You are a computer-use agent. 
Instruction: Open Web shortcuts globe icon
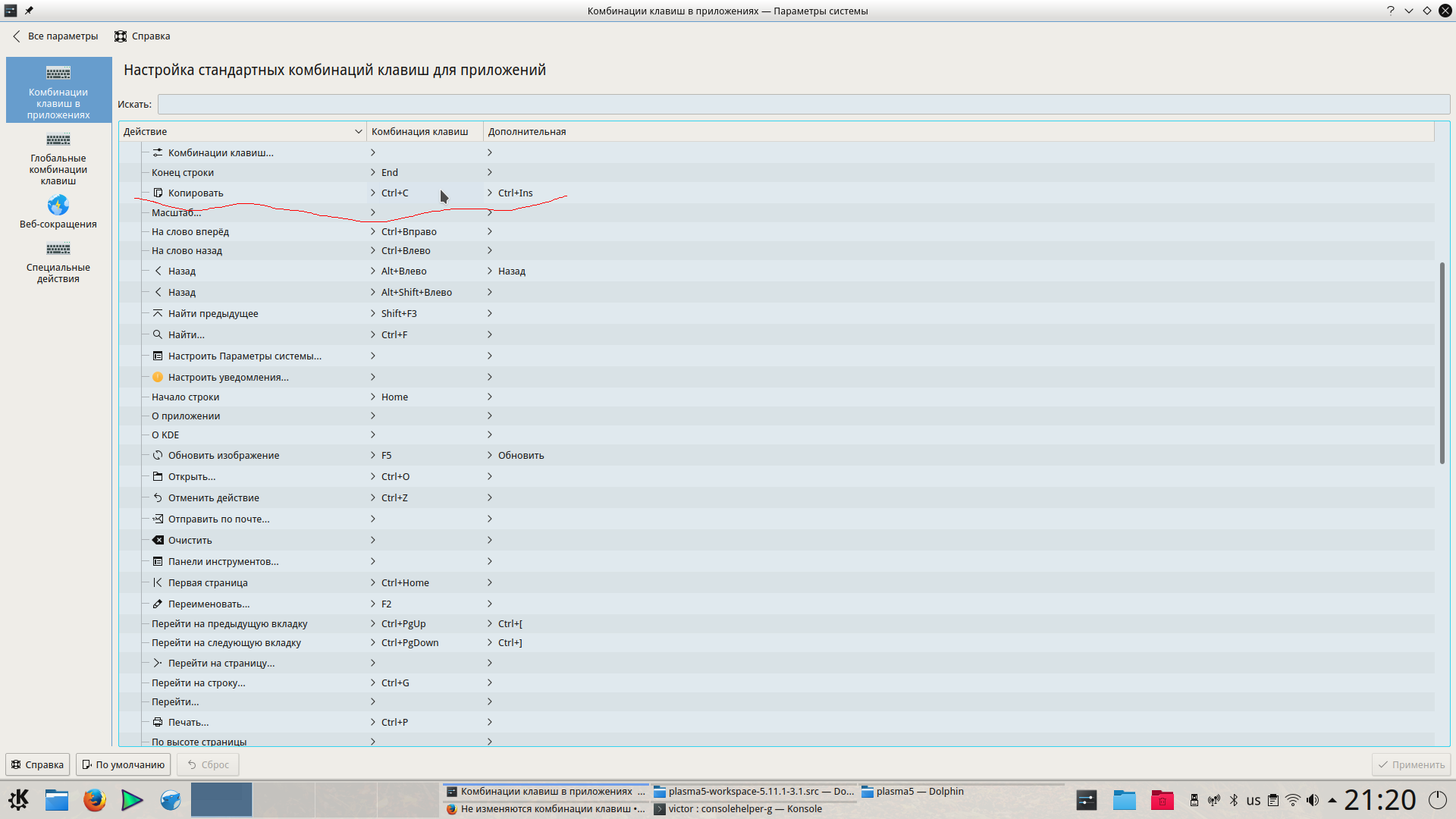[58, 206]
